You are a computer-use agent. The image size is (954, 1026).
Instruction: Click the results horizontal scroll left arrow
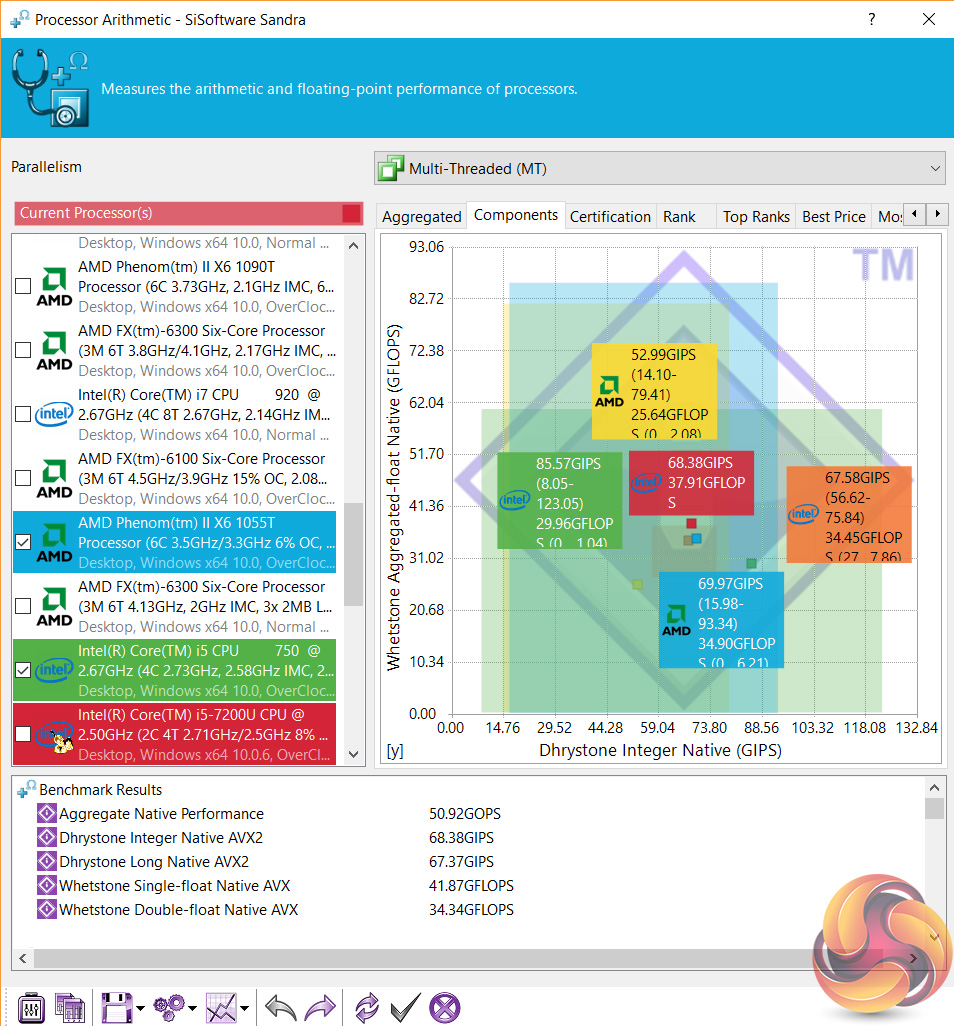pyautogui.click(x=23, y=959)
